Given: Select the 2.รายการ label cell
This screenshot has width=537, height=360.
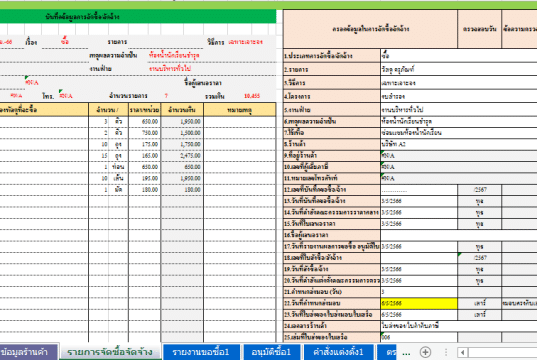Looking at the screenshot, I should click(x=332, y=69).
